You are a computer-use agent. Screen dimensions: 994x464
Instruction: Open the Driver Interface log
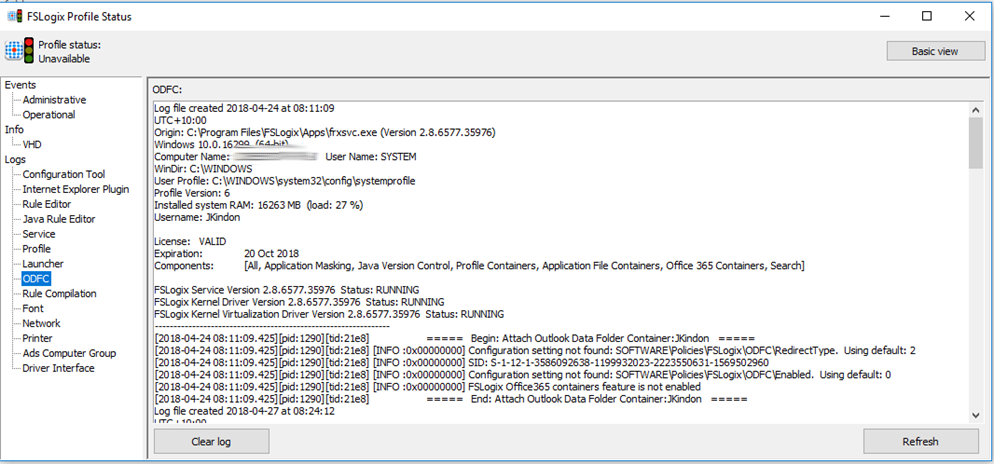coord(58,368)
